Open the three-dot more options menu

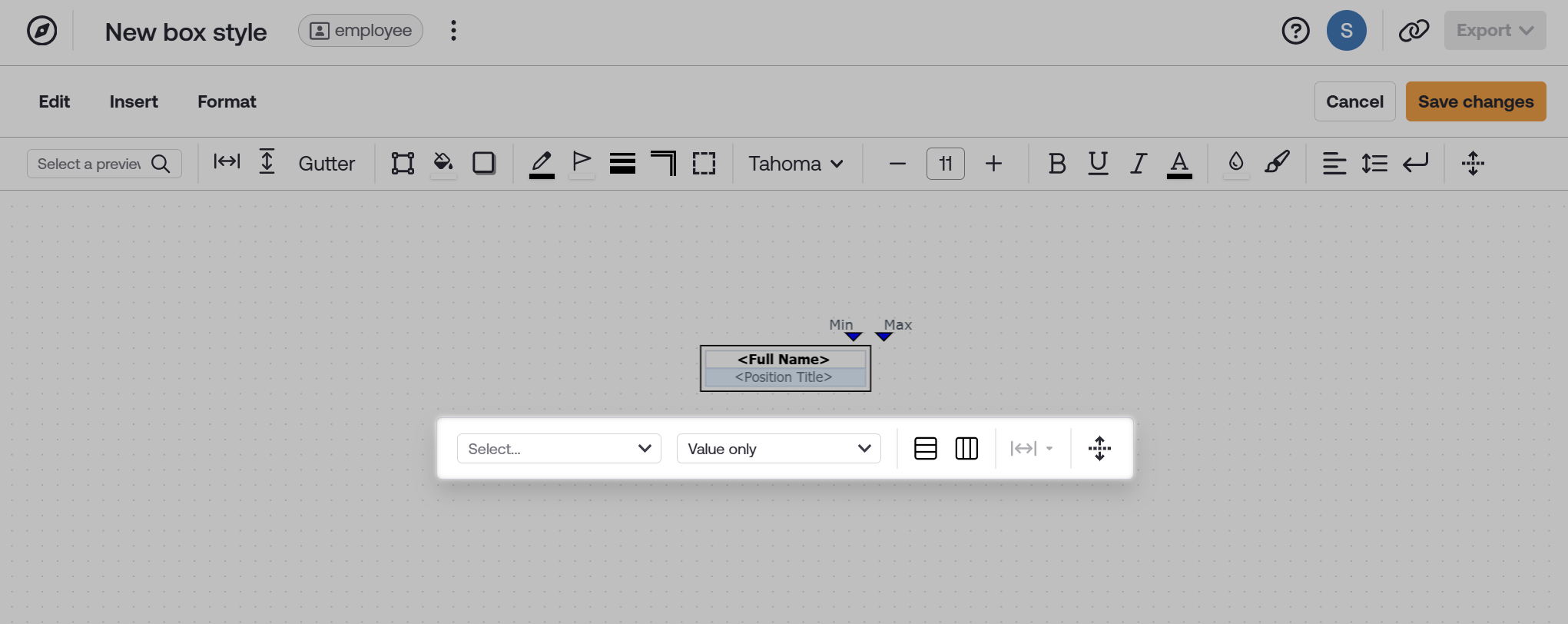coord(453,31)
